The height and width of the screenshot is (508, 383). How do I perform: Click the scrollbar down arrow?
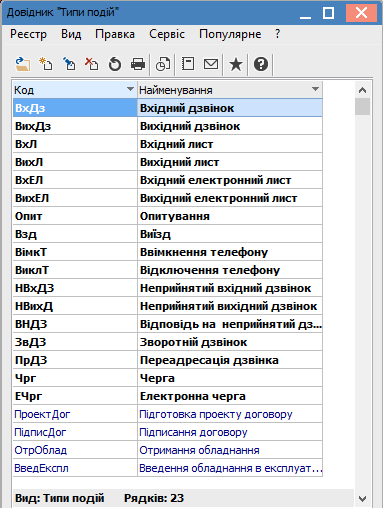pos(362,499)
